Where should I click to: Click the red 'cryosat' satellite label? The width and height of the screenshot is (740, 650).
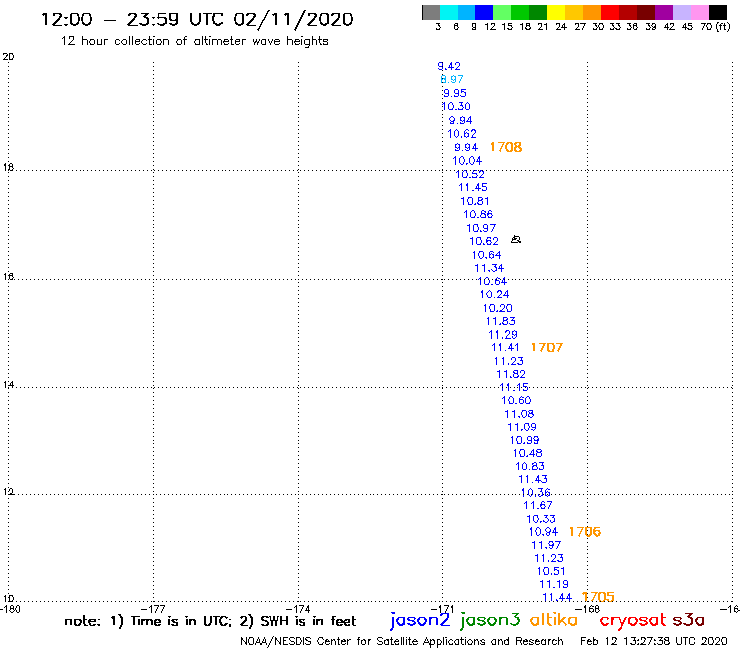pyautogui.click(x=633, y=620)
